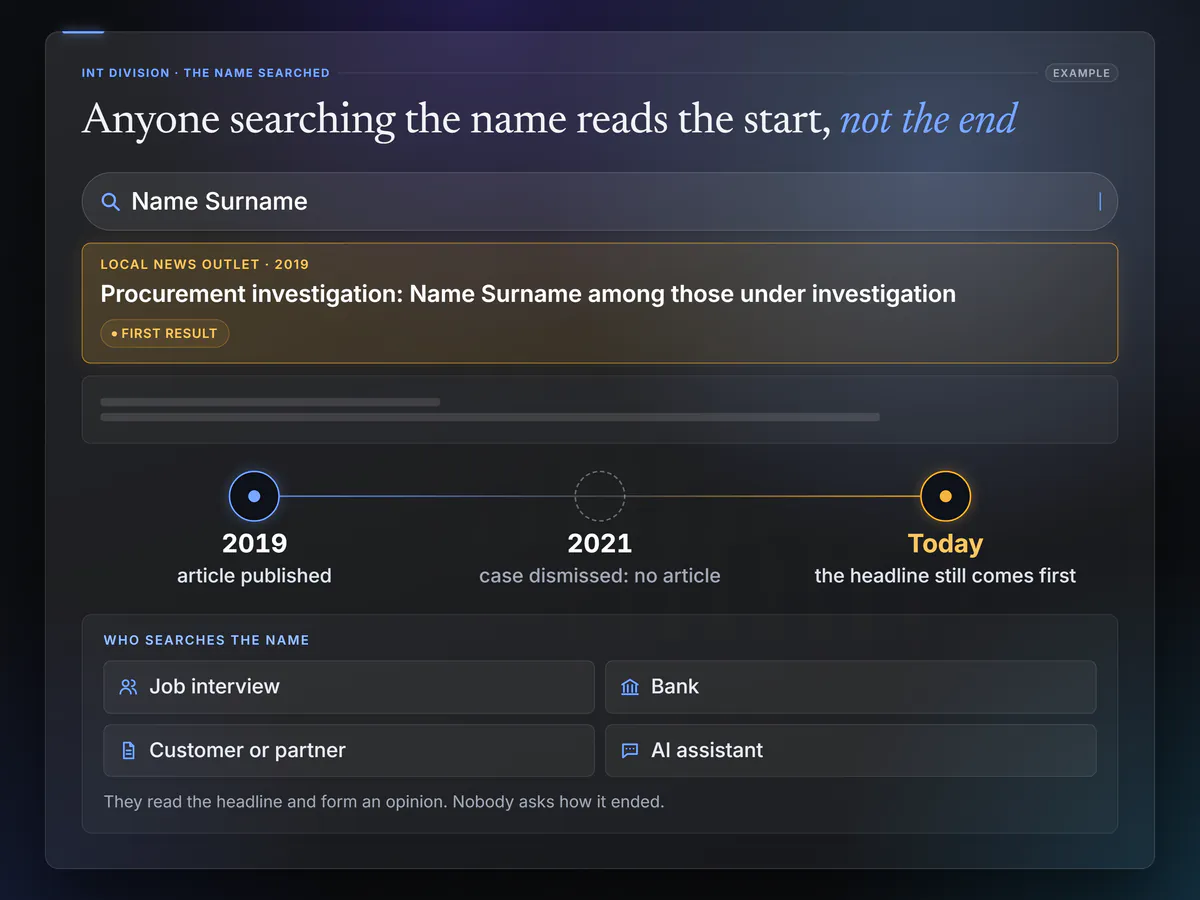Click the 'Today' timeline label
This screenshot has width=1200, height=900.
click(x=945, y=544)
